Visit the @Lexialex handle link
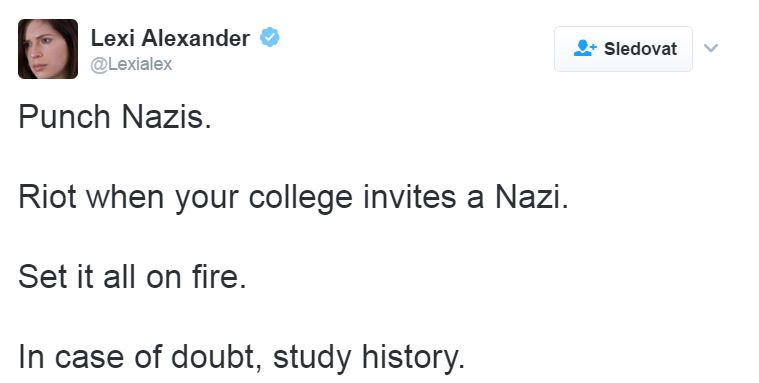Image resolution: width=759 pixels, height=383 pixels. pos(131,64)
